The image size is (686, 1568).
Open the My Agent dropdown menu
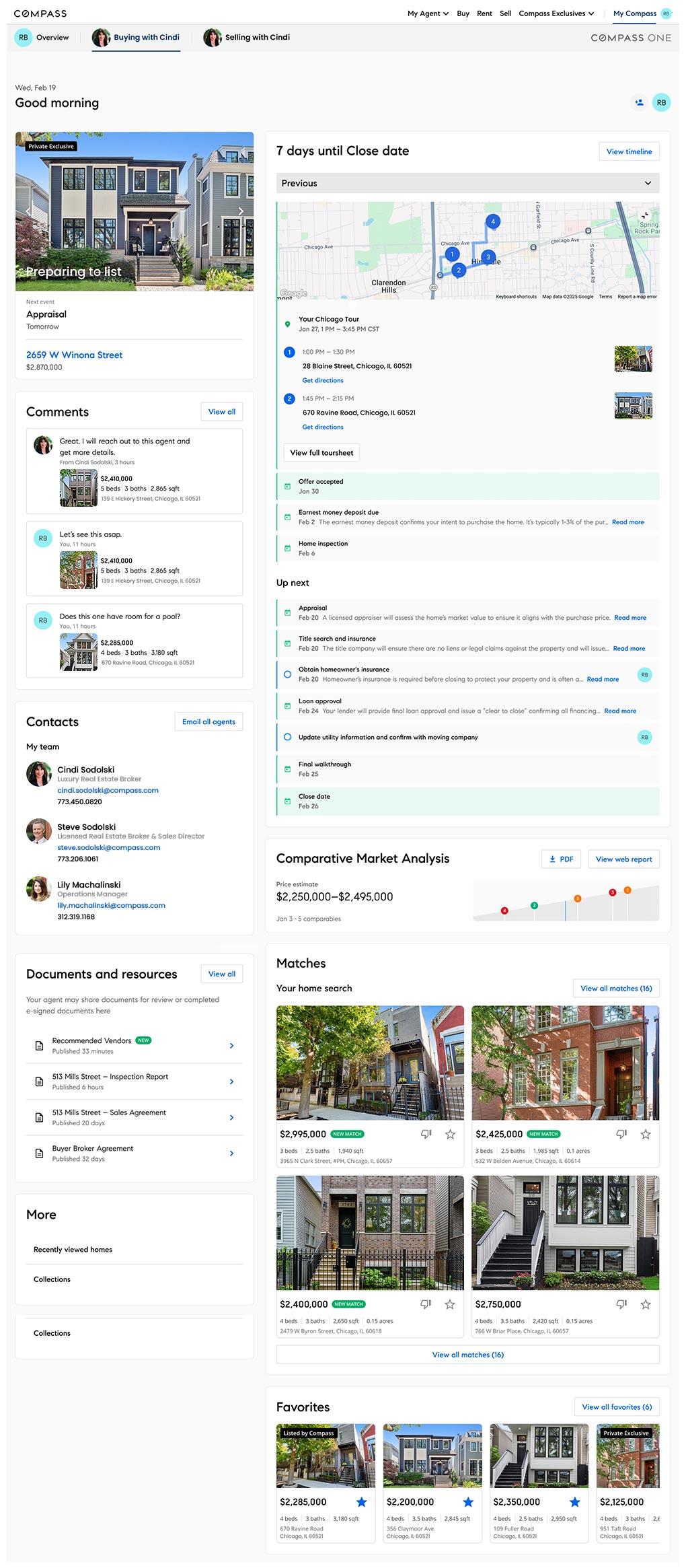[428, 13]
